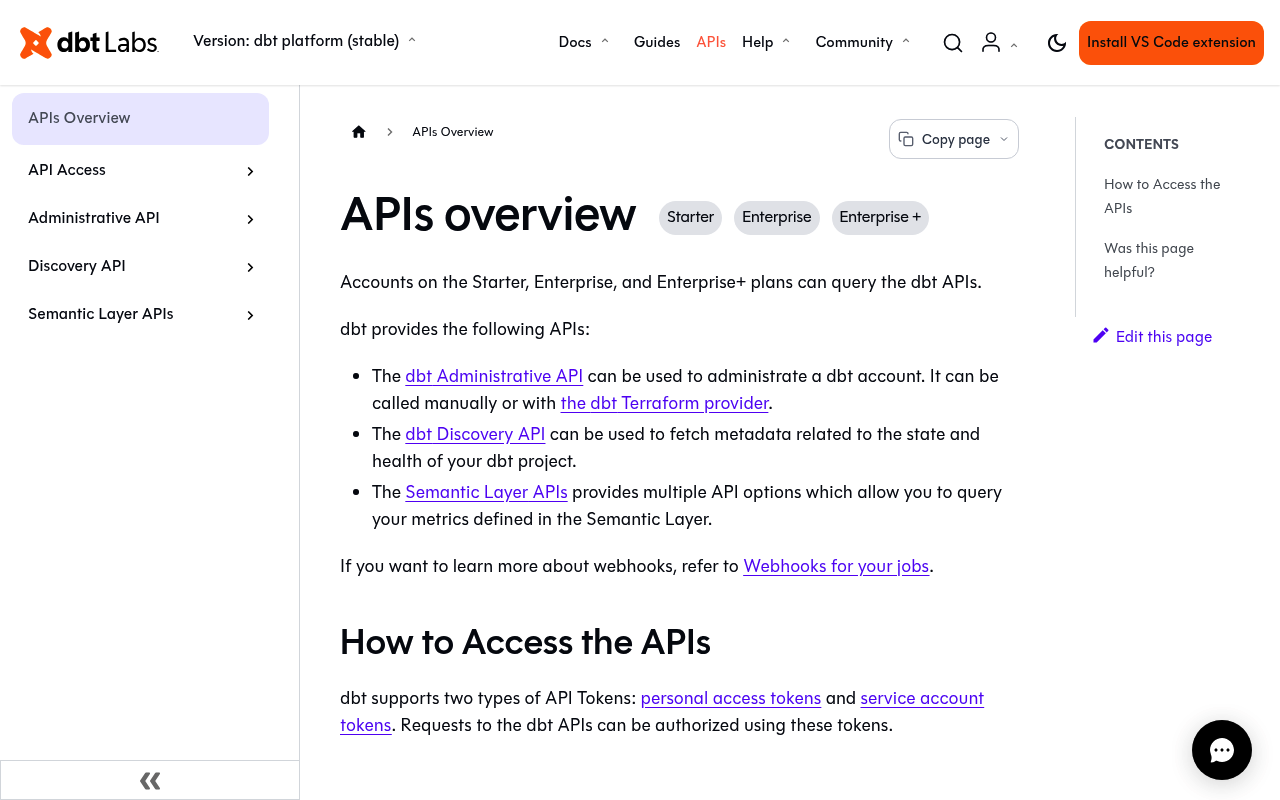Expand the Docs menu
Screen dimensions: 1280x800
pyautogui.click(x=584, y=42)
